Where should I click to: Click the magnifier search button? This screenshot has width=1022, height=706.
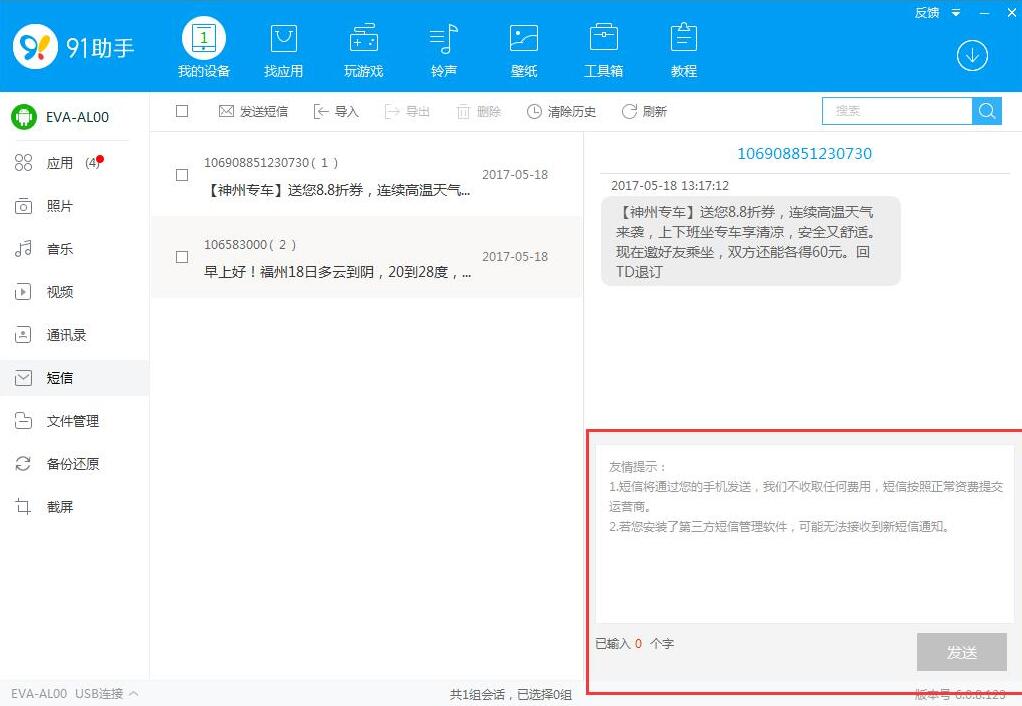[987, 111]
